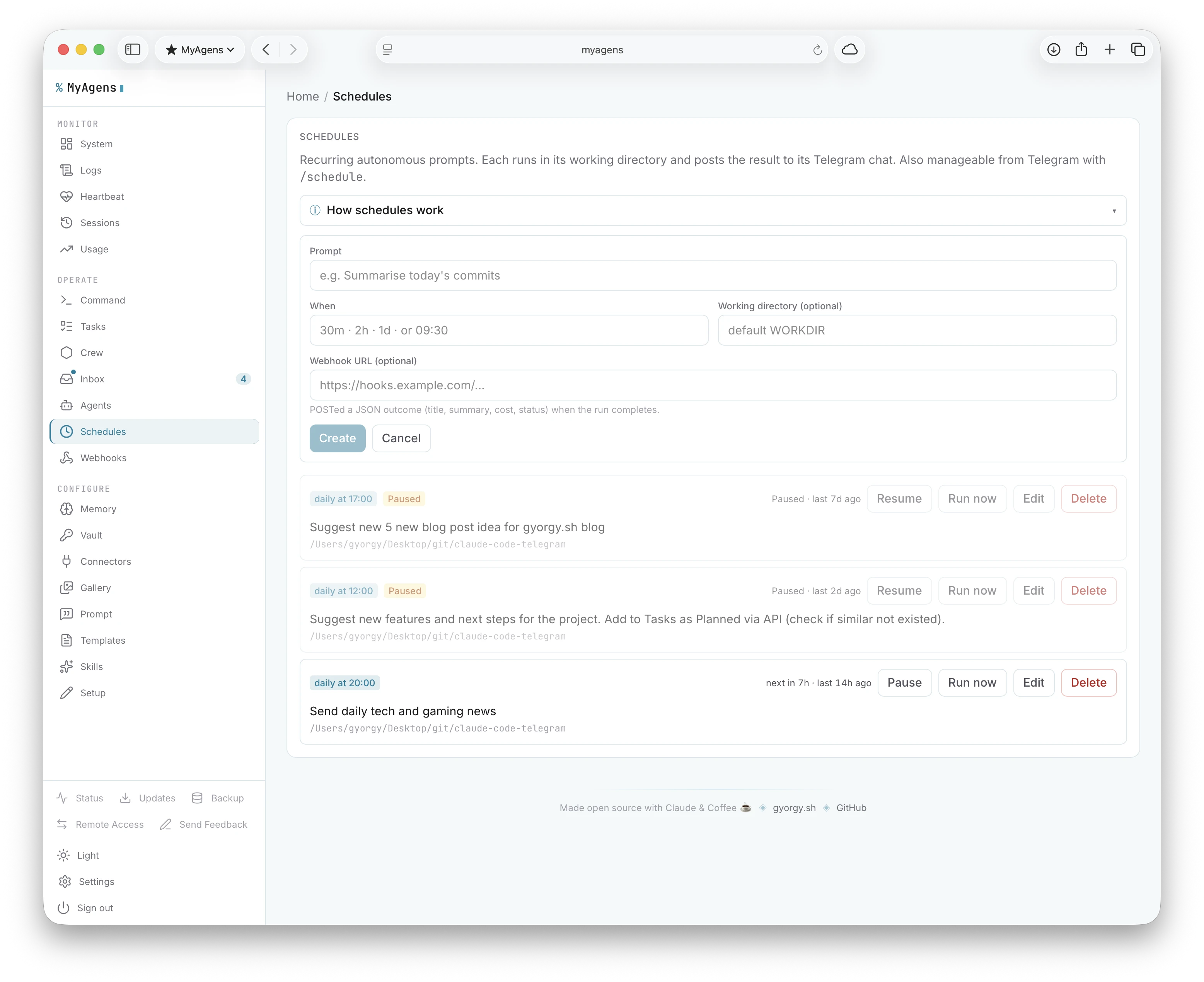This screenshot has width=1204, height=982.
Task: Open the MyAgens tab group dropdown
Action: [200, 50]
